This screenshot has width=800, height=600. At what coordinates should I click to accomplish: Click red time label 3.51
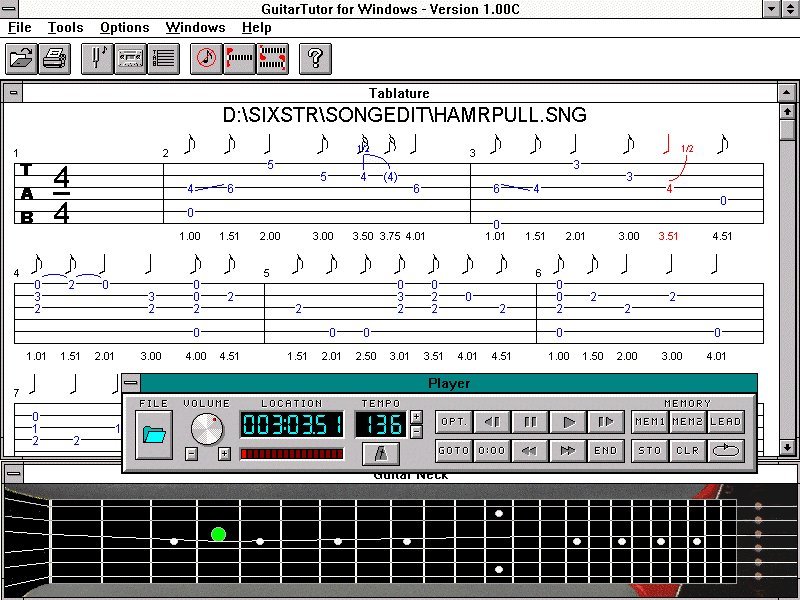click(668, 236)
